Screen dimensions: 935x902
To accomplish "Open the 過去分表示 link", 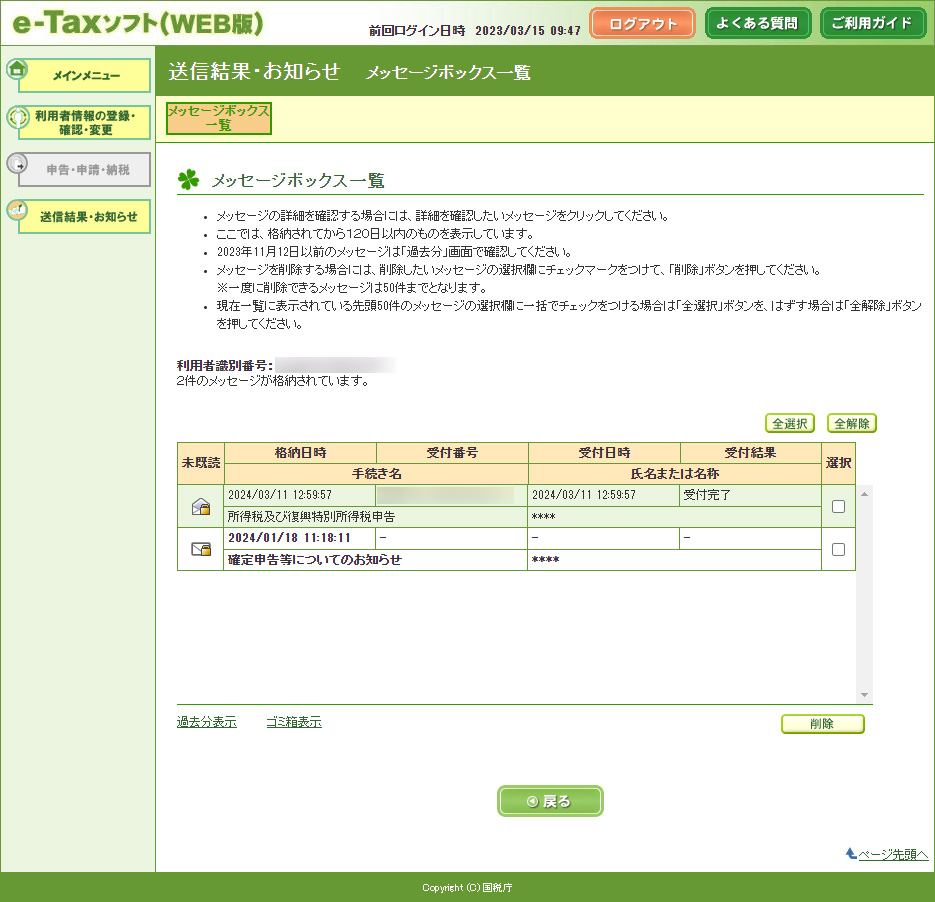I will [x=206, y=722].
